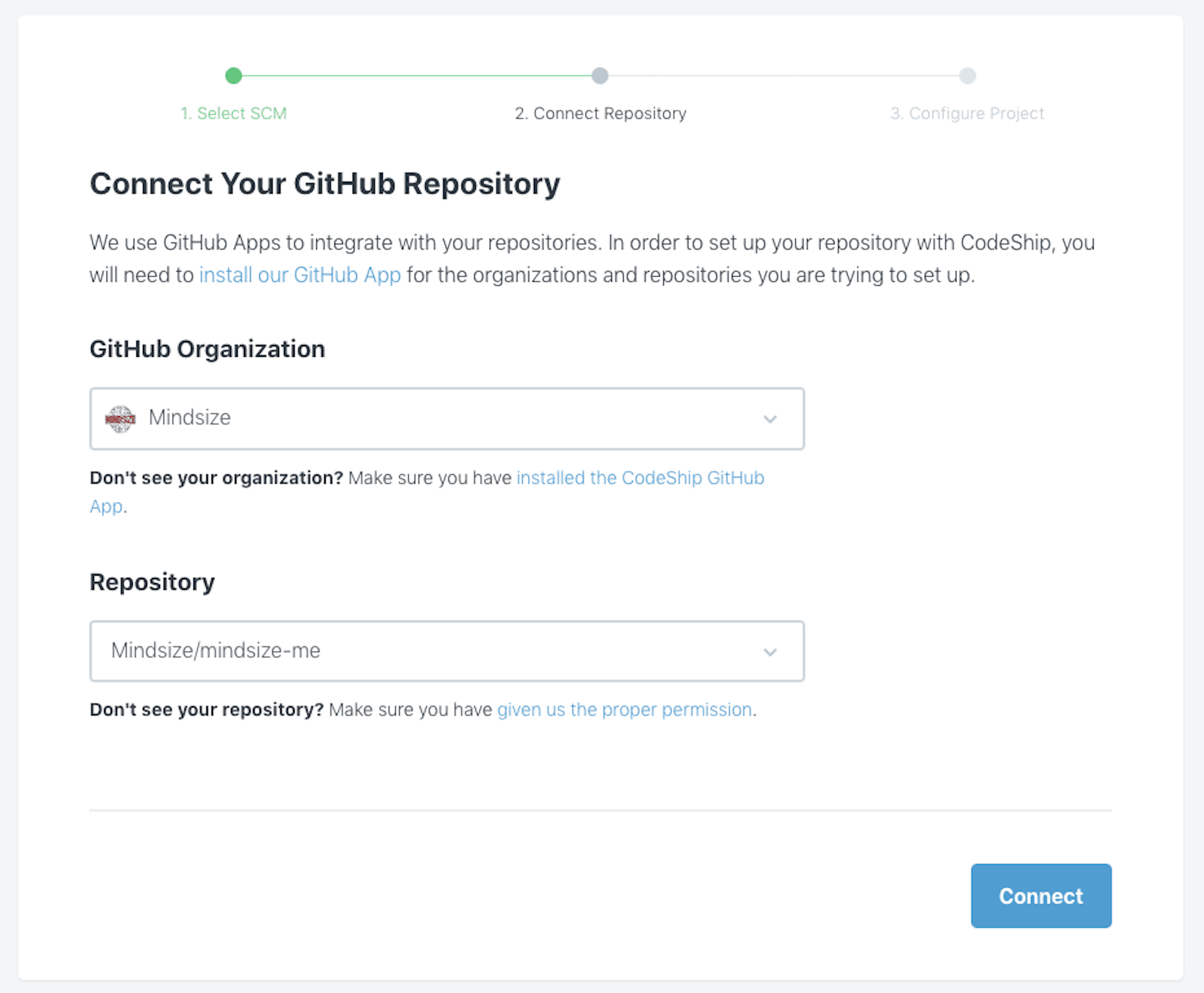Click the given us the proper permission link
Image resolution: width=1204 pixels, height=993 pixels.
pos(624,710)
